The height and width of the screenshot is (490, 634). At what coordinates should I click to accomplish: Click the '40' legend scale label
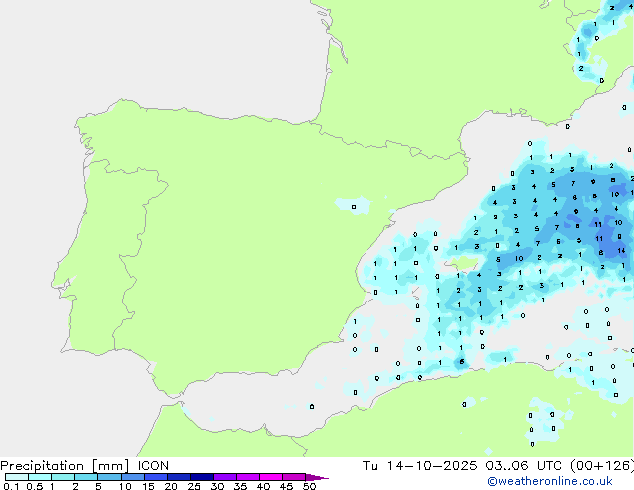point(263,486)
